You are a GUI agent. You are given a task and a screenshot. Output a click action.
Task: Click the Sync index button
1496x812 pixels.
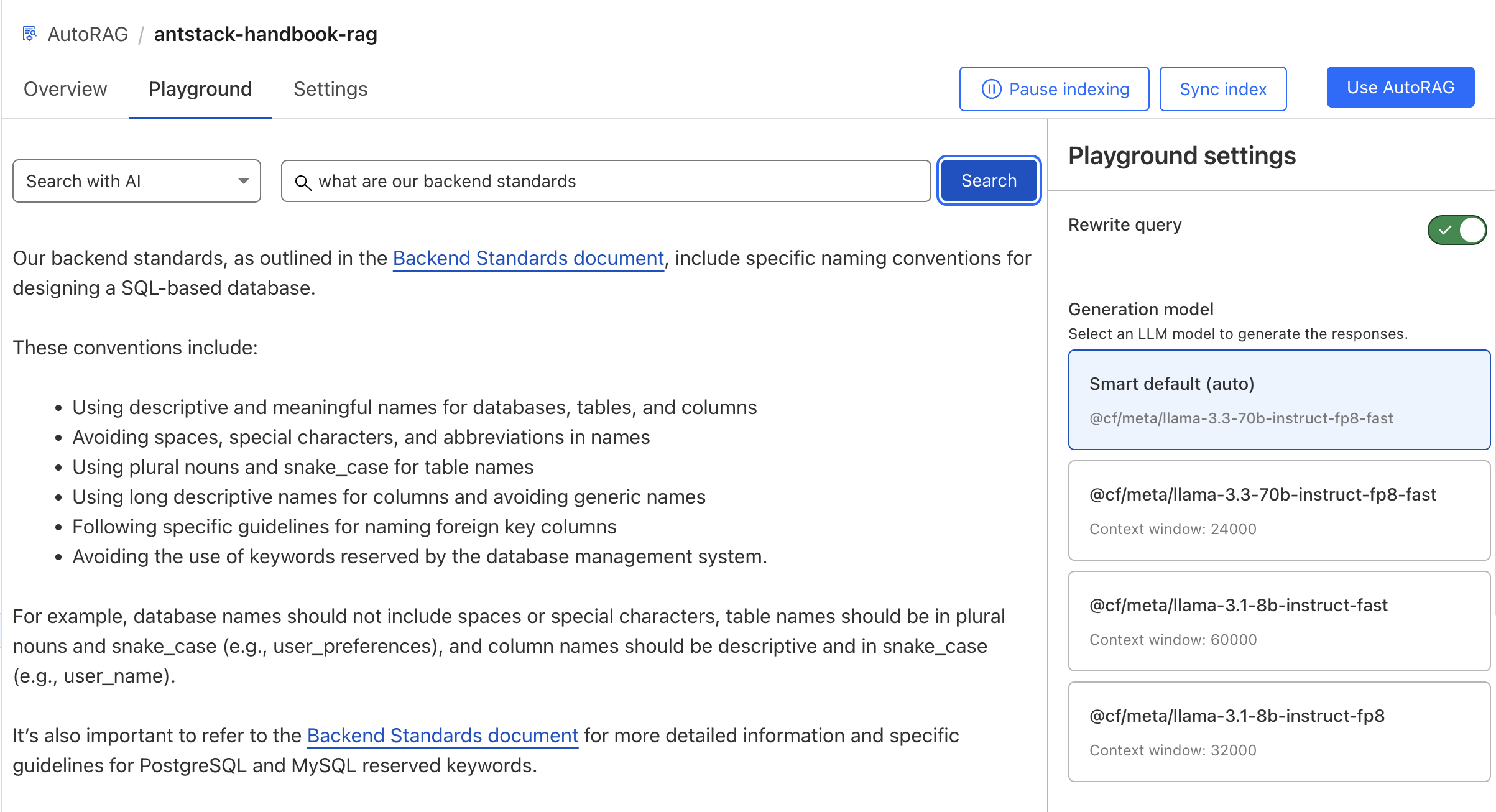pos(1222,88)
